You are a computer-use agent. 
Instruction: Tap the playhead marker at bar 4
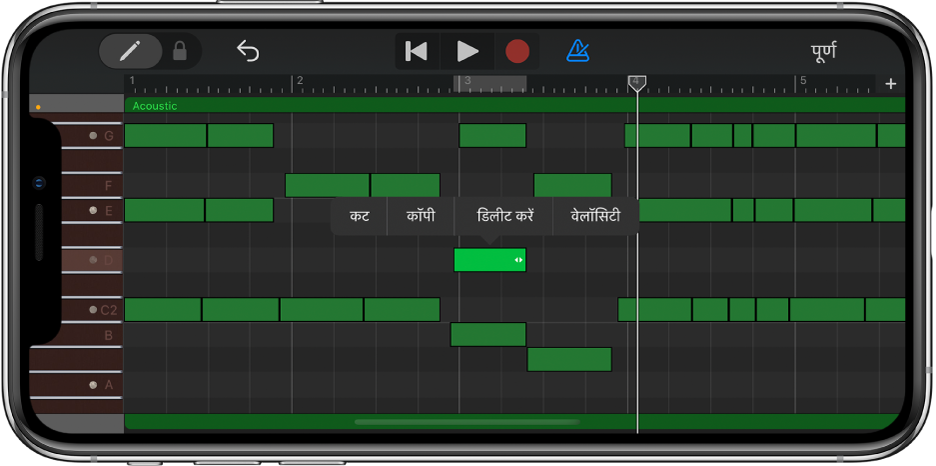(x=637, y=83)
